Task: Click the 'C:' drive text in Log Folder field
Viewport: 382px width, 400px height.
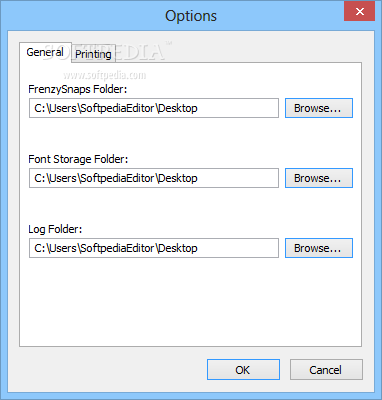Action: [x=40, y=248]
